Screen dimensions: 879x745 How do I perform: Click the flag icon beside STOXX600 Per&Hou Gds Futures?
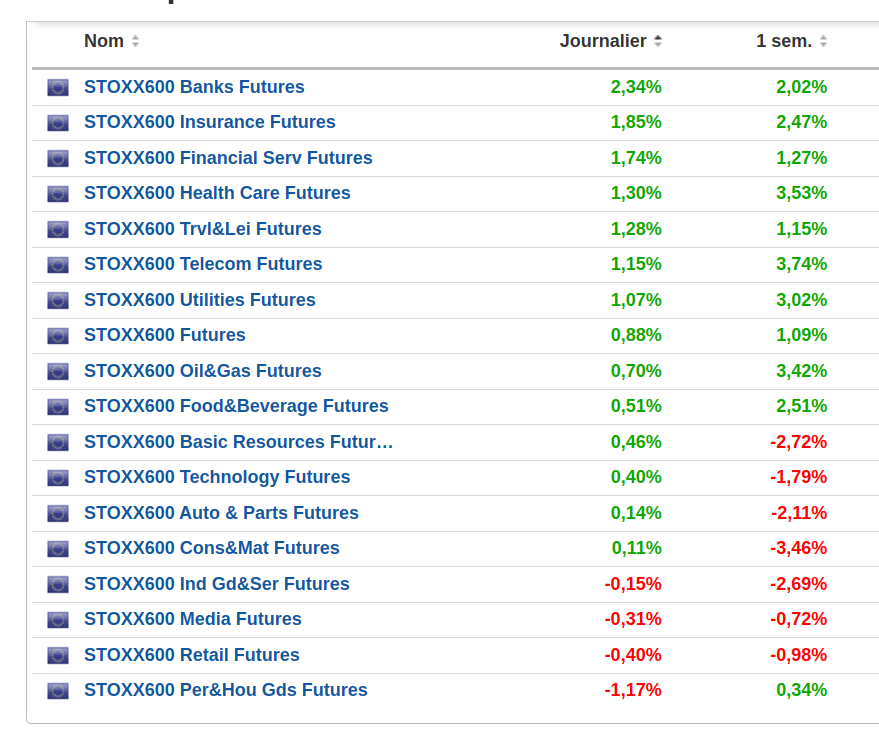click(58, 691)
